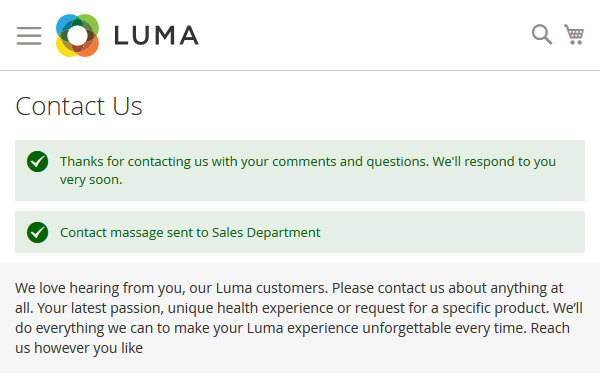Click checkmark beside Sales Department message
This screenshot has width=600, height=381.
(38, 232)
